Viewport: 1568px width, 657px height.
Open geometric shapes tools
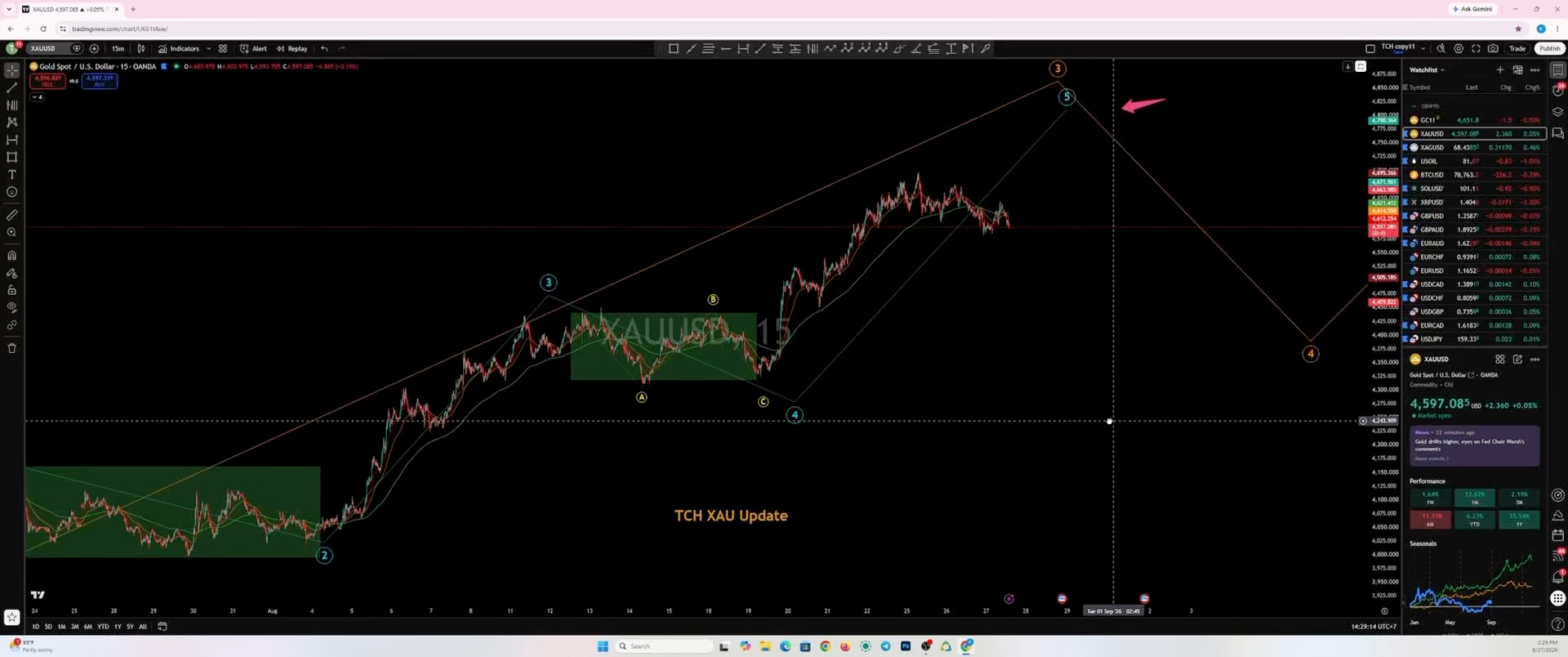[11, 157]
